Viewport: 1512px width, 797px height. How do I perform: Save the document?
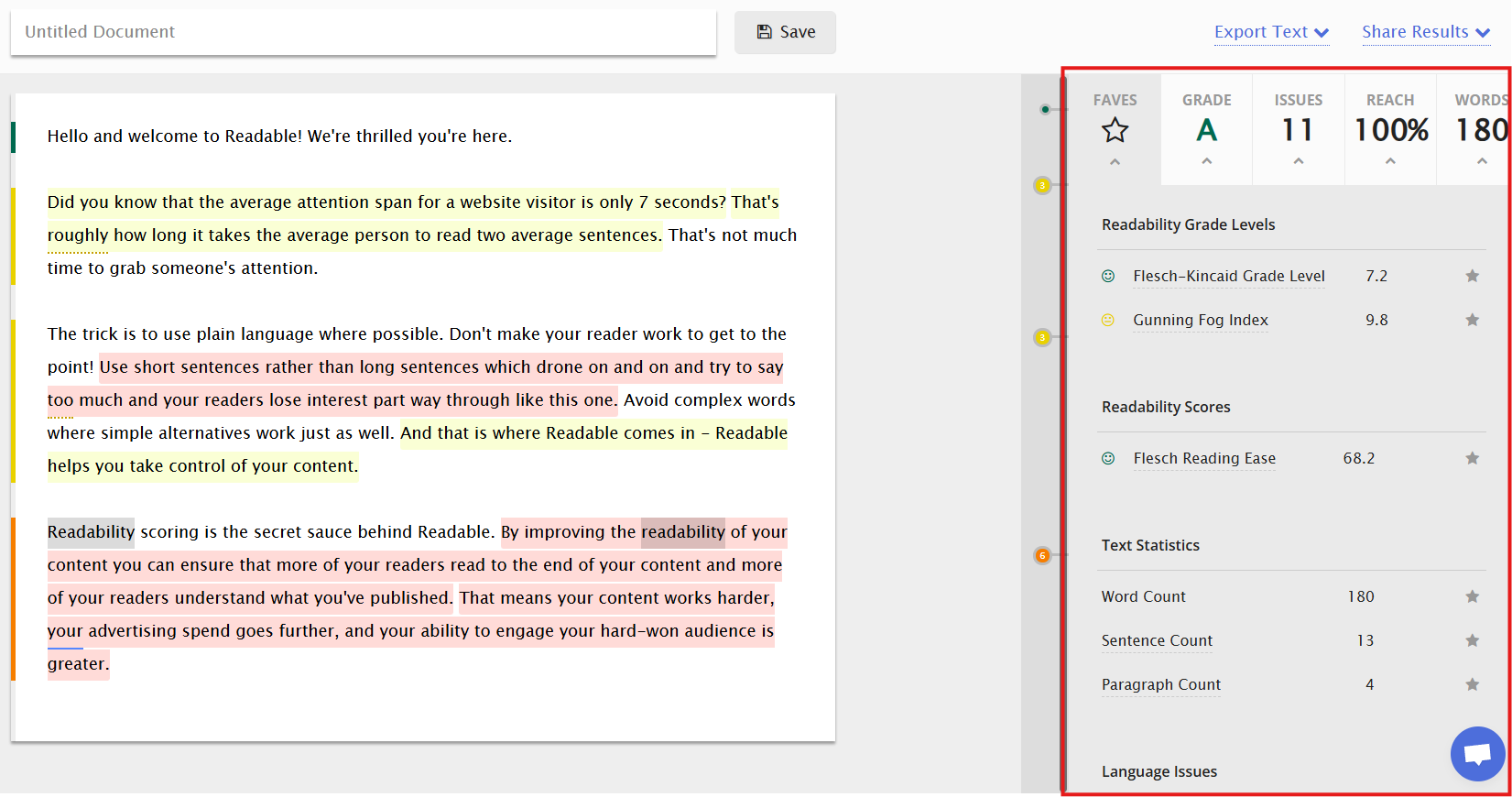click(785, 32)
